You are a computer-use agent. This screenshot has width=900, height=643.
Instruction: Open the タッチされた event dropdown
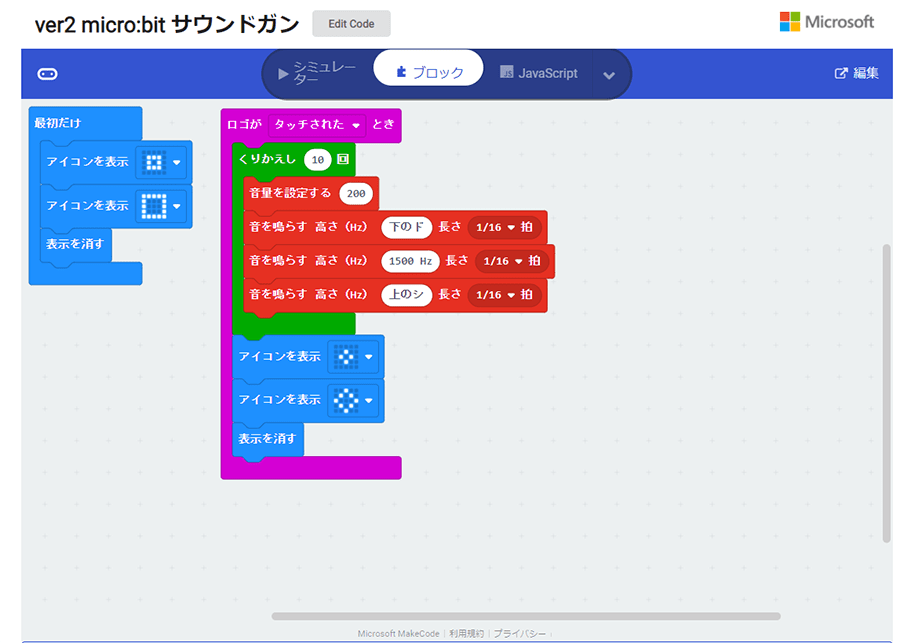[317, 125]
